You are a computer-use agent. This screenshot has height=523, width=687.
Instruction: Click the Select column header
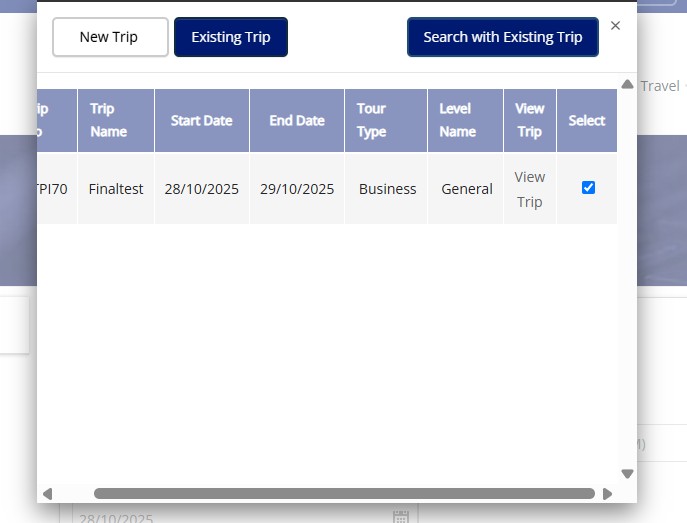click(587, 120)
